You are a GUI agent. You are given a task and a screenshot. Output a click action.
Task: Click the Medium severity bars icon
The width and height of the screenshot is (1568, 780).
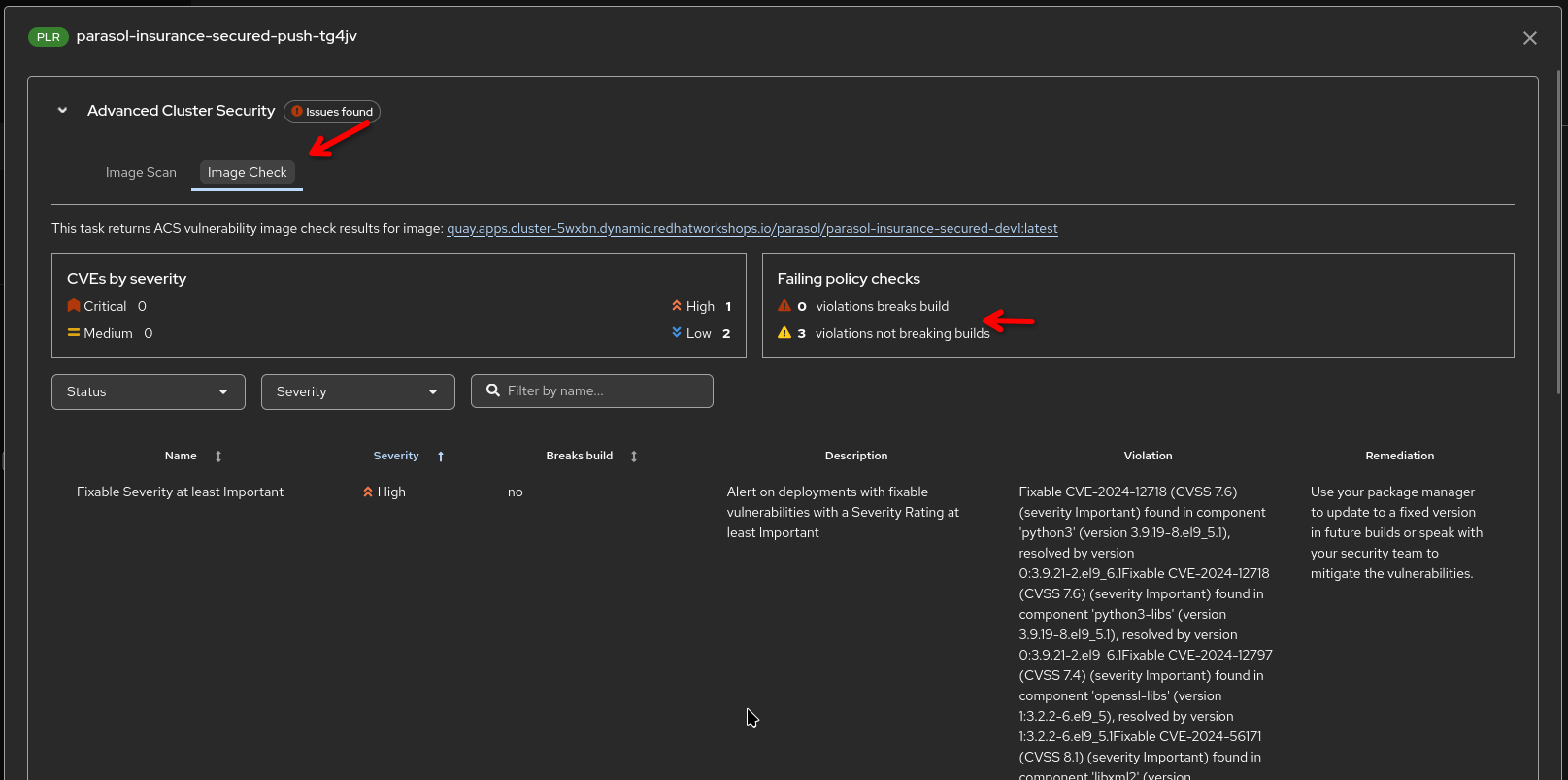[x=74, y=333]
